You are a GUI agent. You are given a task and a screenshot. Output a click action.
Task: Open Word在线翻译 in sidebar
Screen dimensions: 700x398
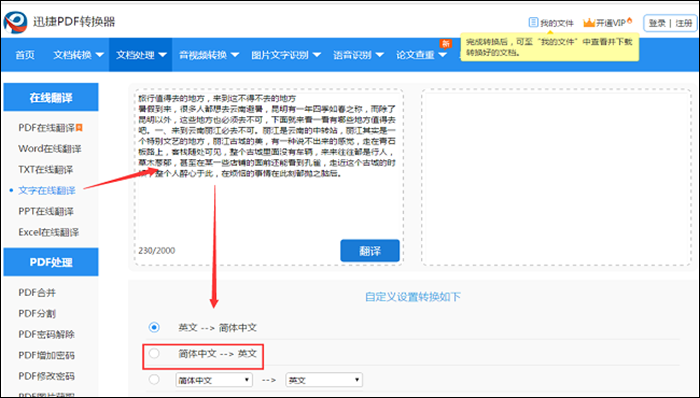[x=50, y=149]
